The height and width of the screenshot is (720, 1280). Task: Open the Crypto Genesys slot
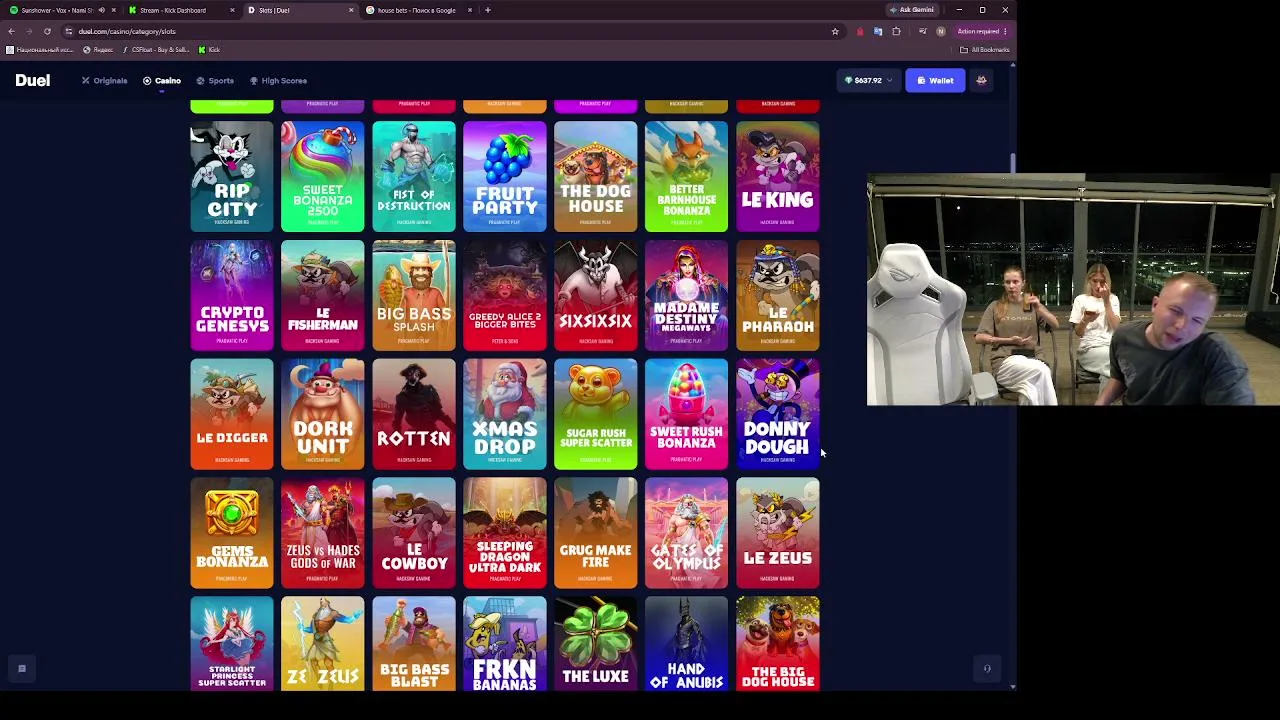(232, 295)
